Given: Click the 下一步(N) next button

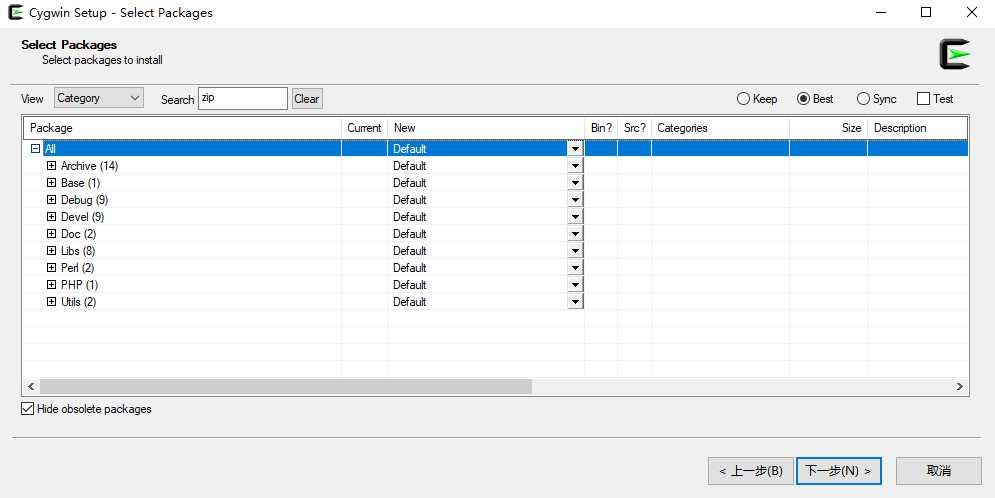Looking at the screenshot, I should pyautogui.click(x=838, y=471).
